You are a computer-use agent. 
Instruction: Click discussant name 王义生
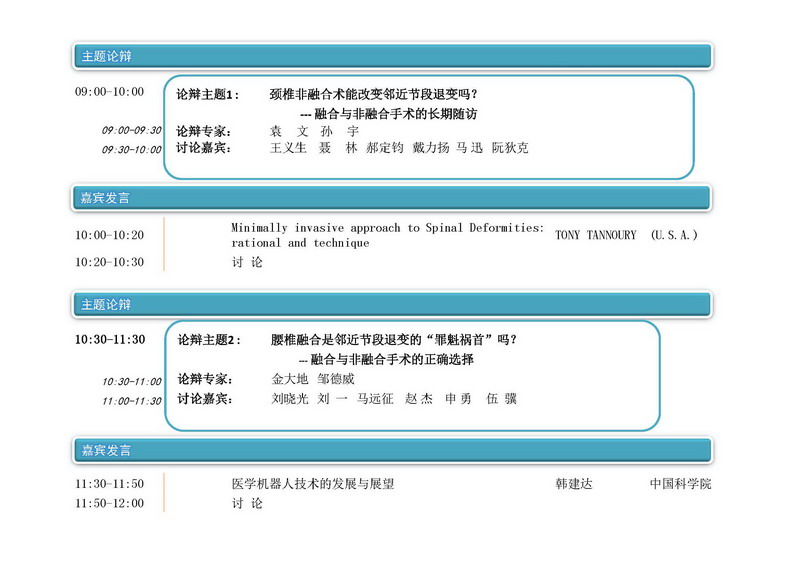[x=288, y=148]
